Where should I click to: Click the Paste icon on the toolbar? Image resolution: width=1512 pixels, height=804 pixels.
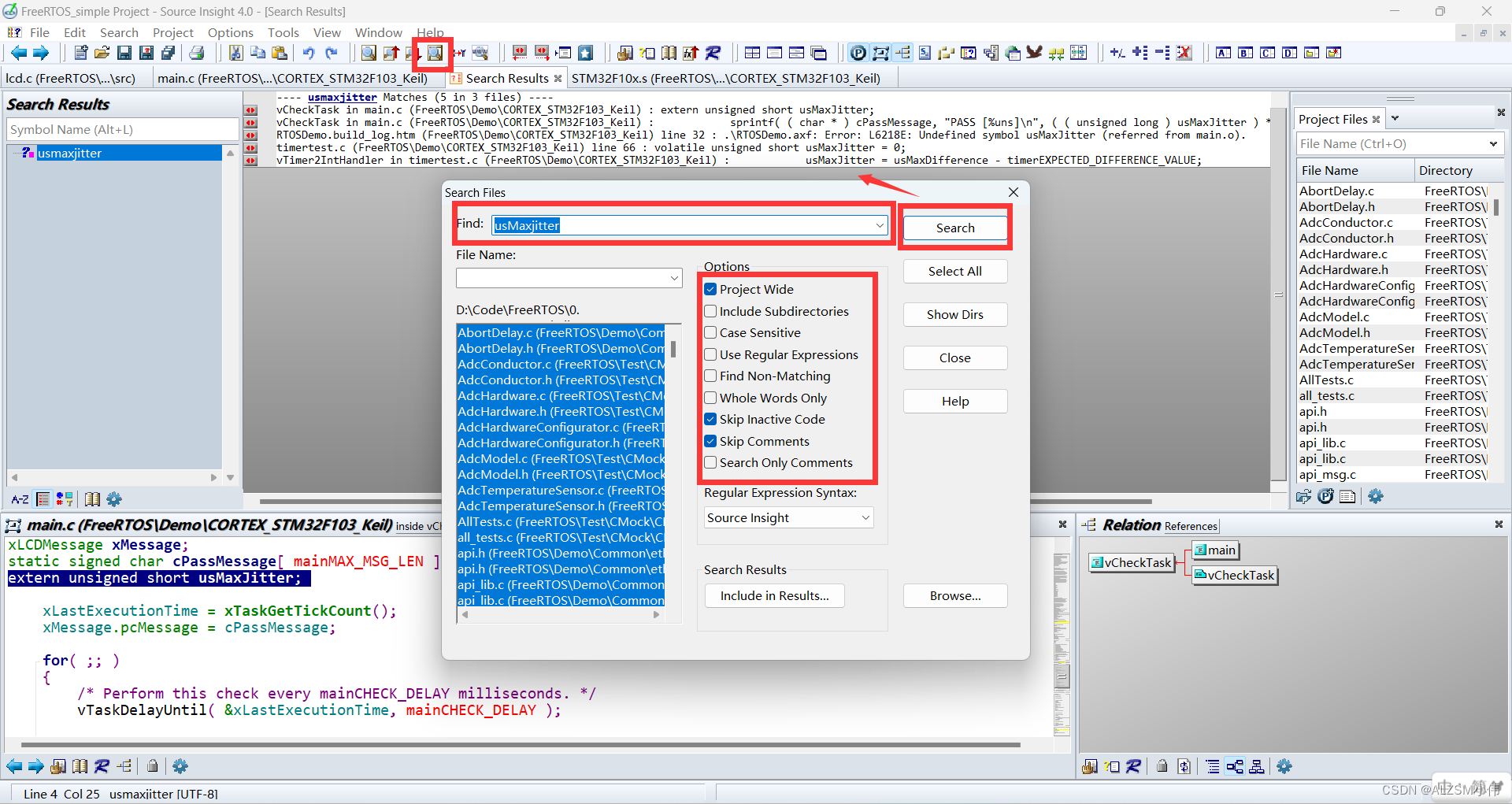click(280, 53)
